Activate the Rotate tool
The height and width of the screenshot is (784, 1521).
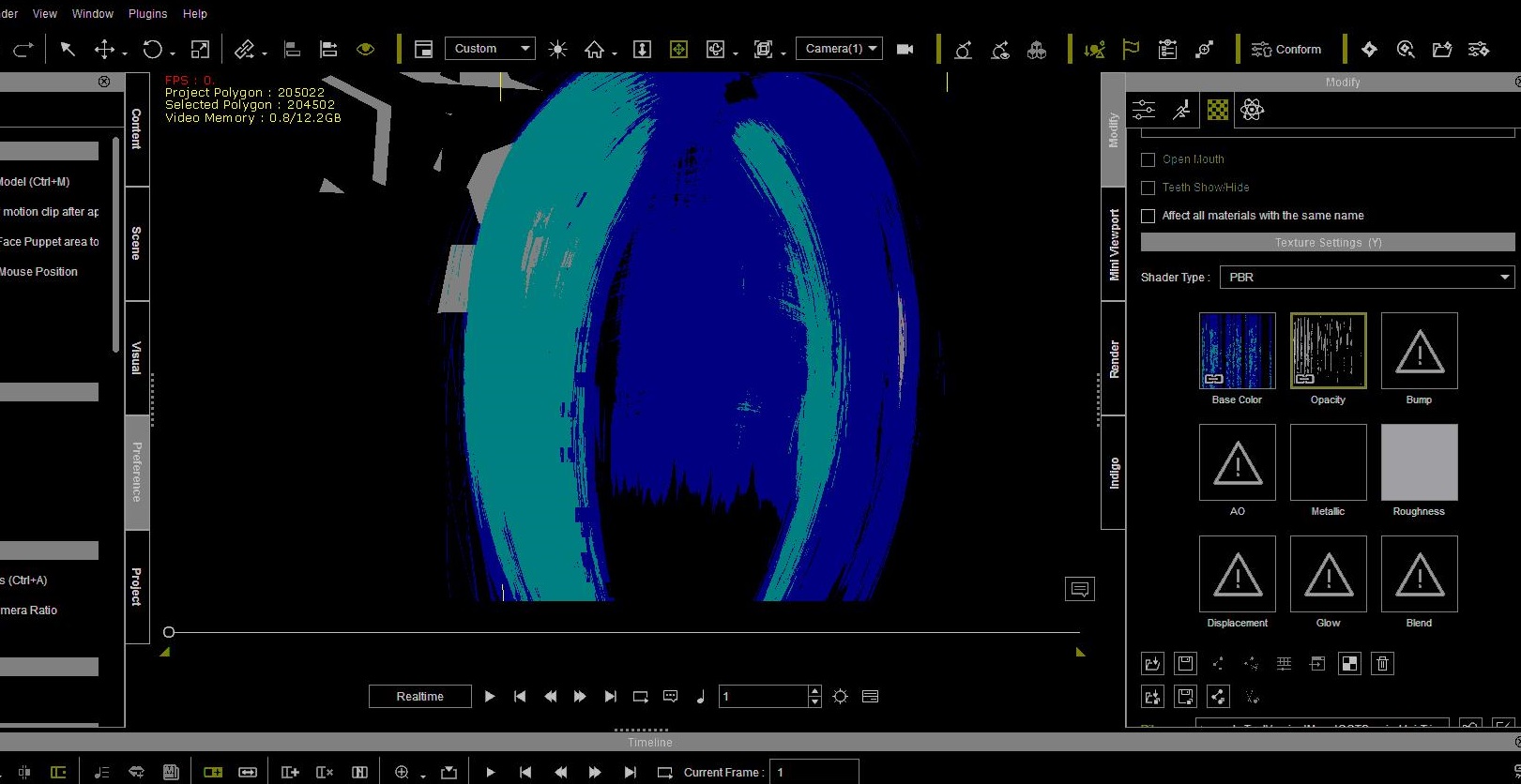point(153,49)
